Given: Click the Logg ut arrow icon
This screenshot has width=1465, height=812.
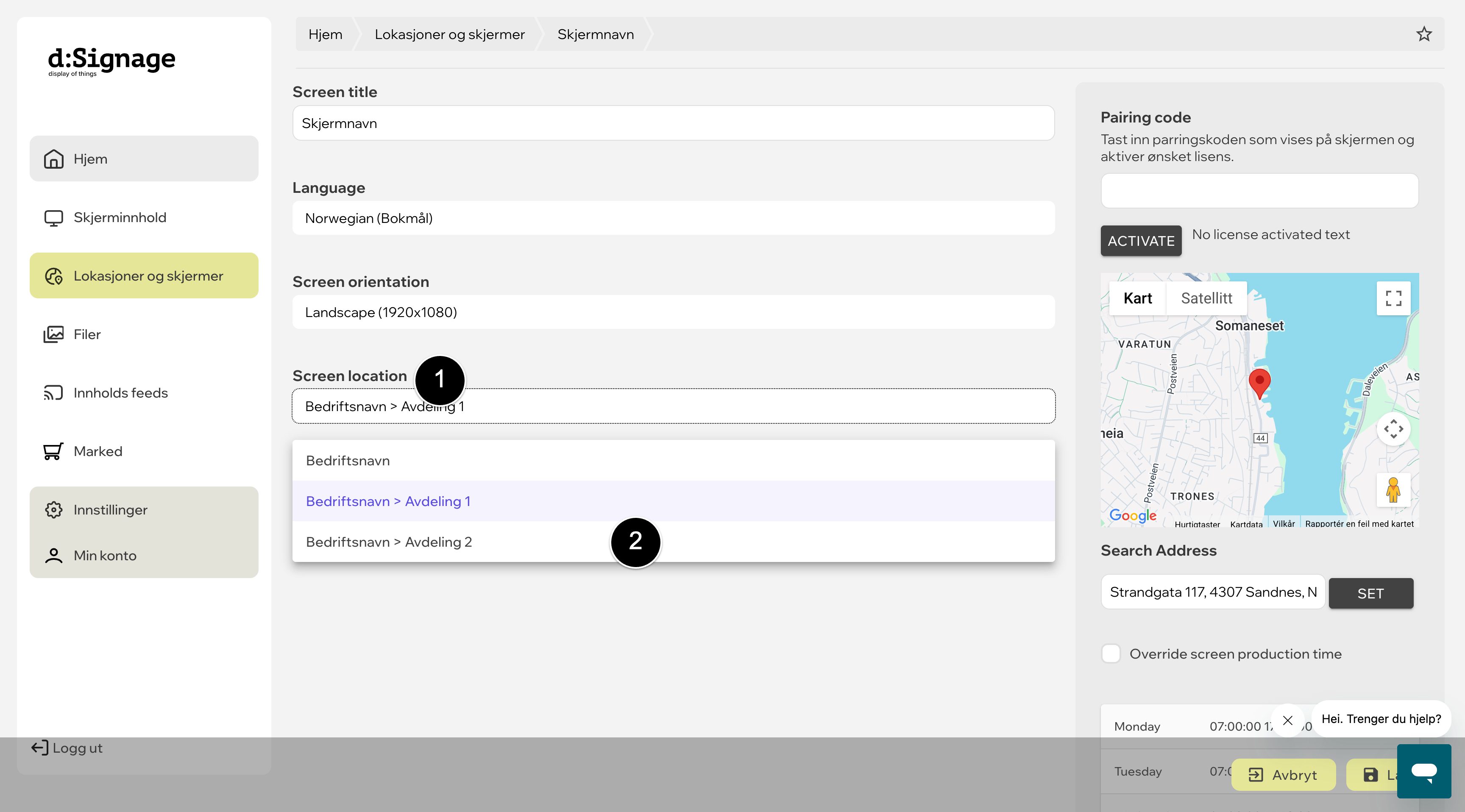Looking at the screenshot, I should coord(40,748).
